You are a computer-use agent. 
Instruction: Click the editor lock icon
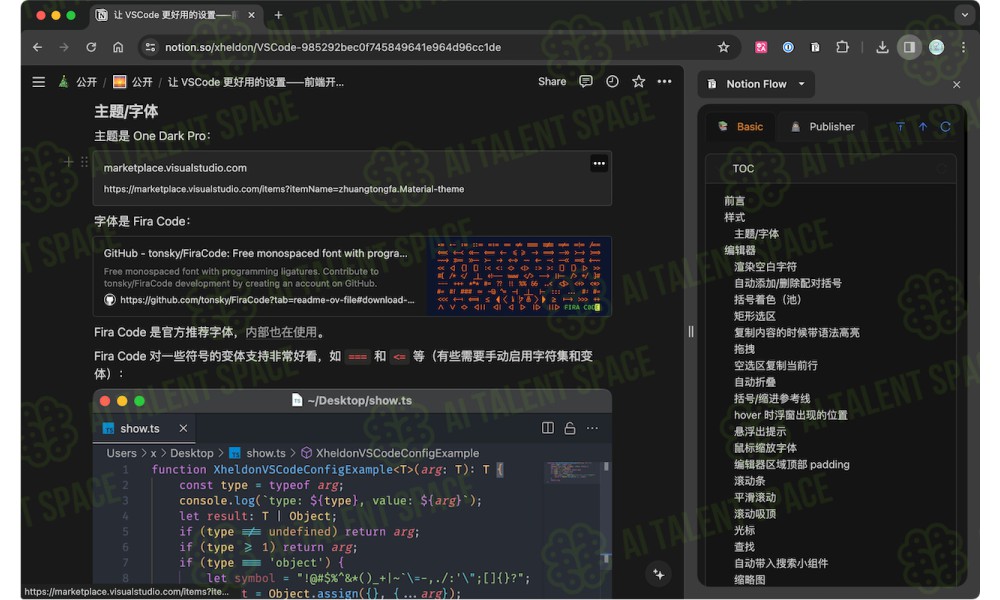tap(570, 428)
